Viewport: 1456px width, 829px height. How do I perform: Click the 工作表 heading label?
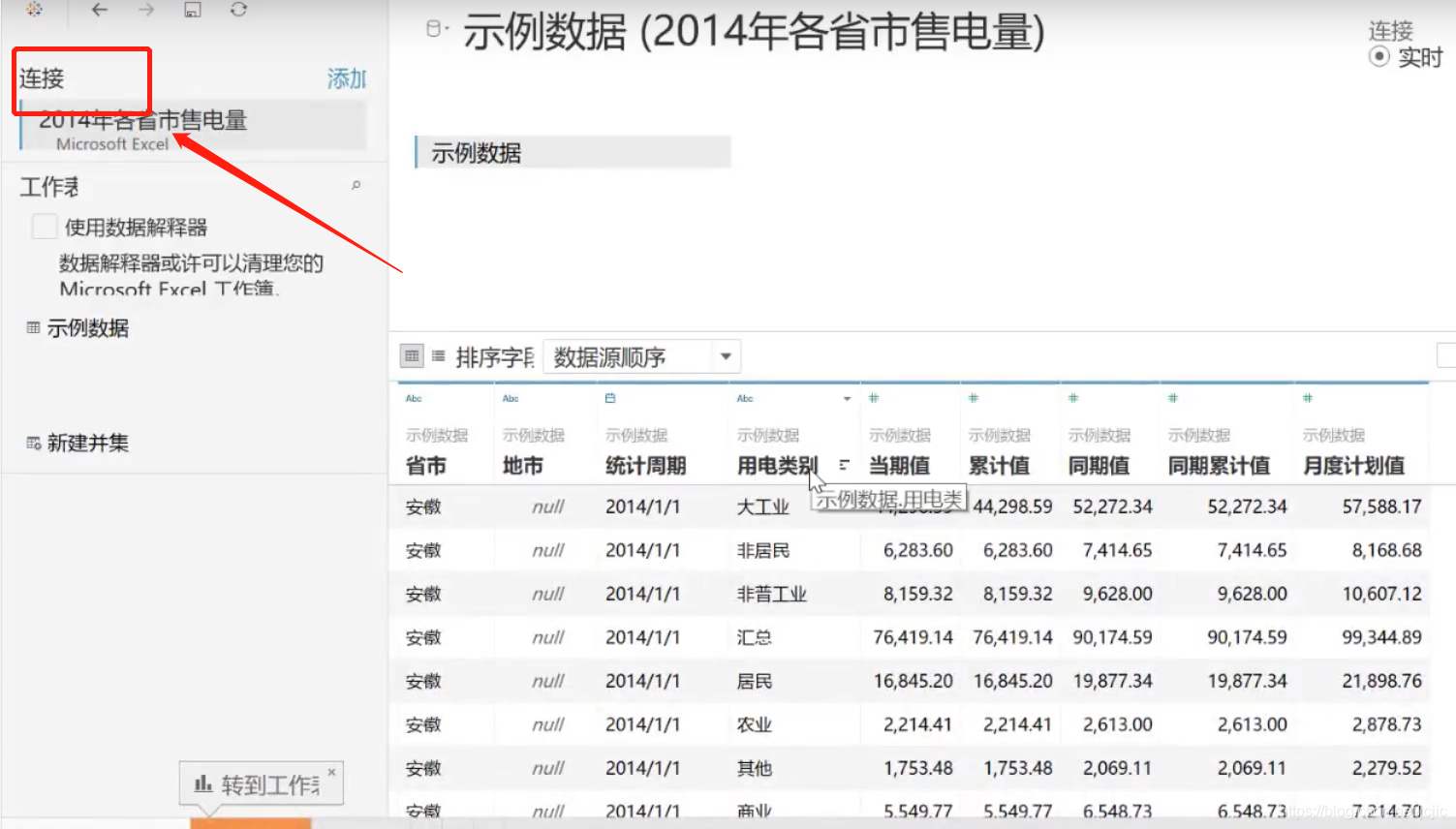point(49,187)
